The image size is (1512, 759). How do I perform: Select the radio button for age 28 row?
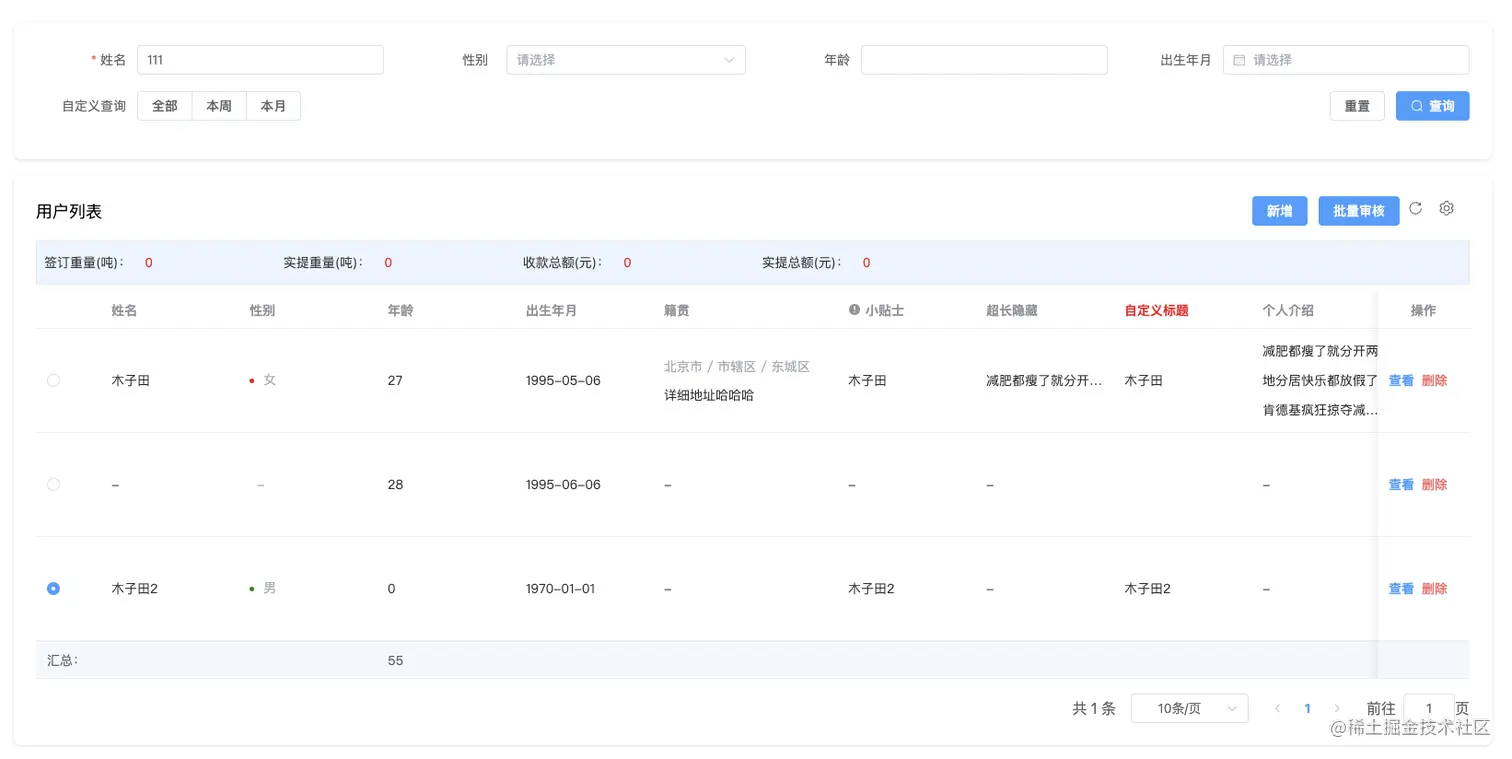pyautogui.click(x=53, y=484)
